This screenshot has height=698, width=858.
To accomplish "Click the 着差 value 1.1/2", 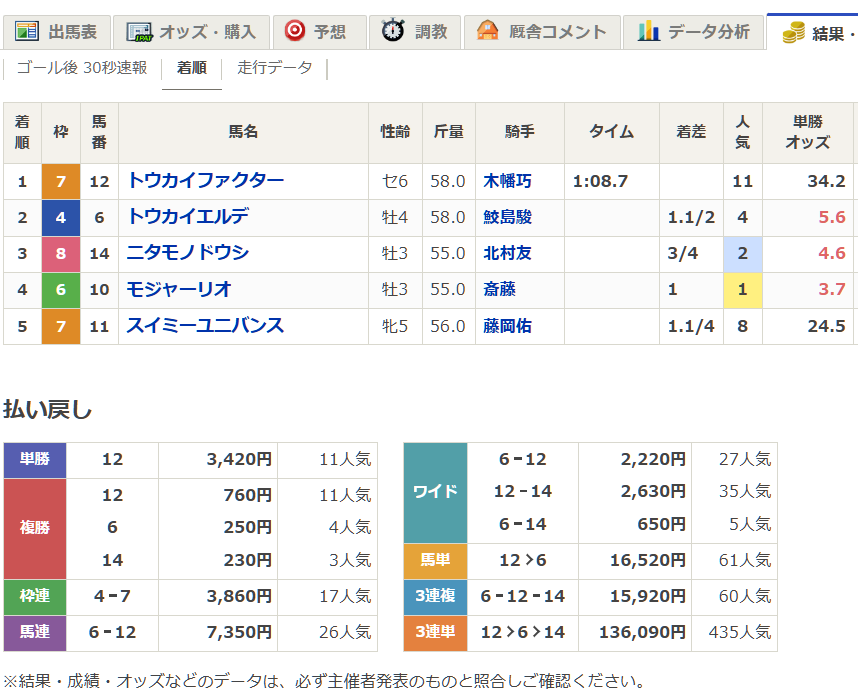I will point(691,217).
